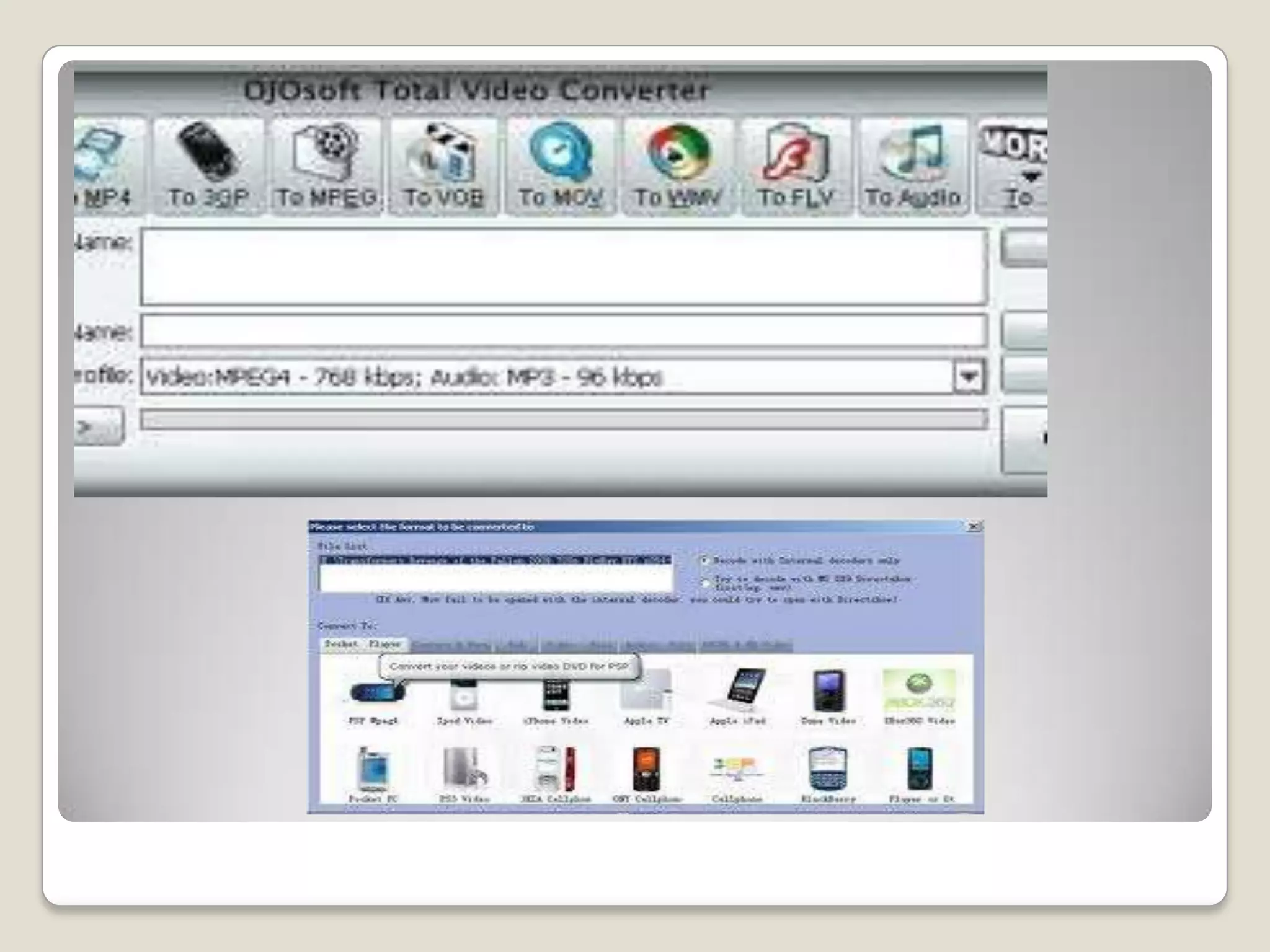This screenshot has width=1270, height=952.
Task: Click the output file name field
Action: (563, 331)
